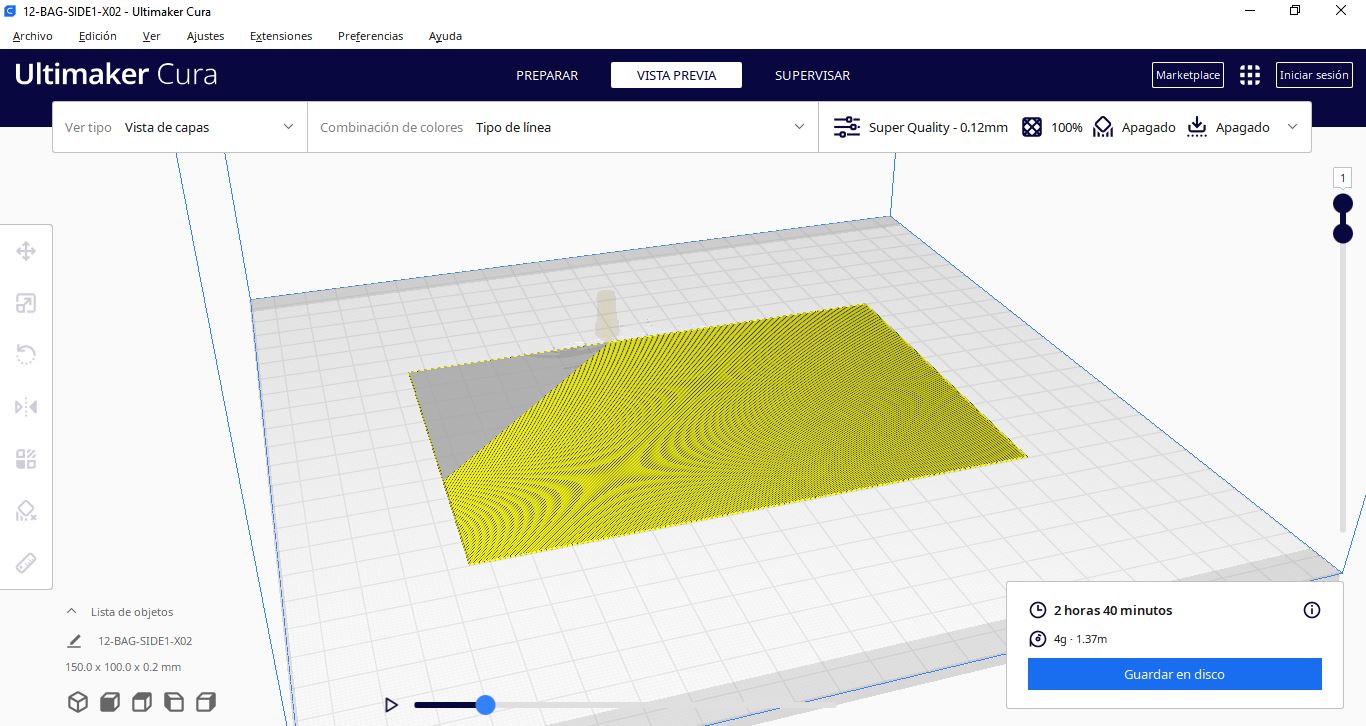Select the Mirror tool in left toolbar

pos(26,407)
